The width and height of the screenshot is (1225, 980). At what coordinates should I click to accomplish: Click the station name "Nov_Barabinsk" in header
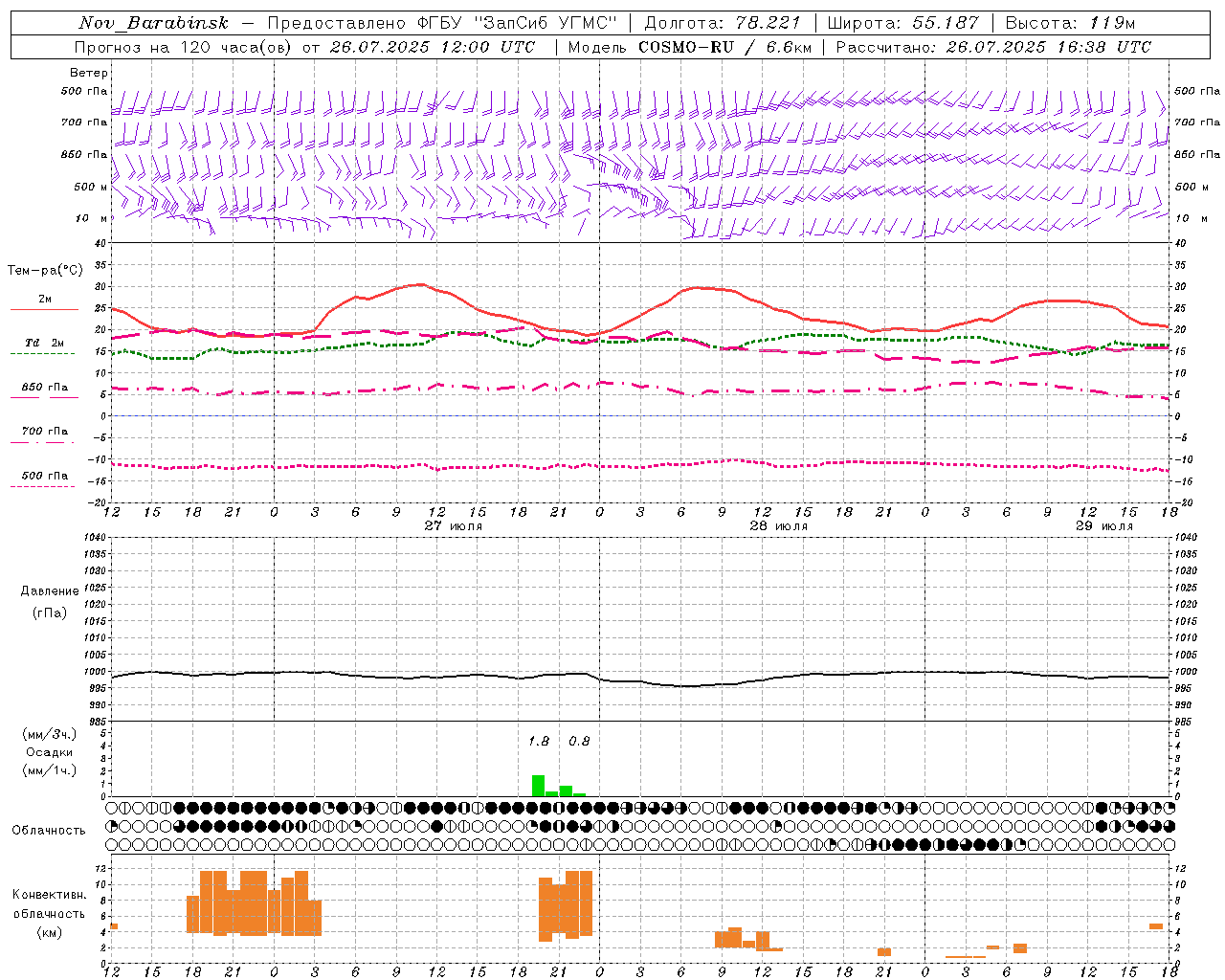(153, 23)
